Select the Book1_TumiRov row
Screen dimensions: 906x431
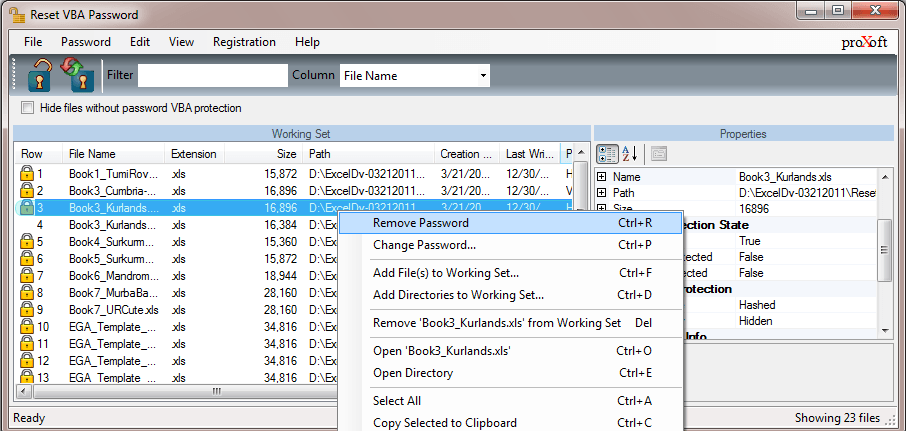(295, 173)
